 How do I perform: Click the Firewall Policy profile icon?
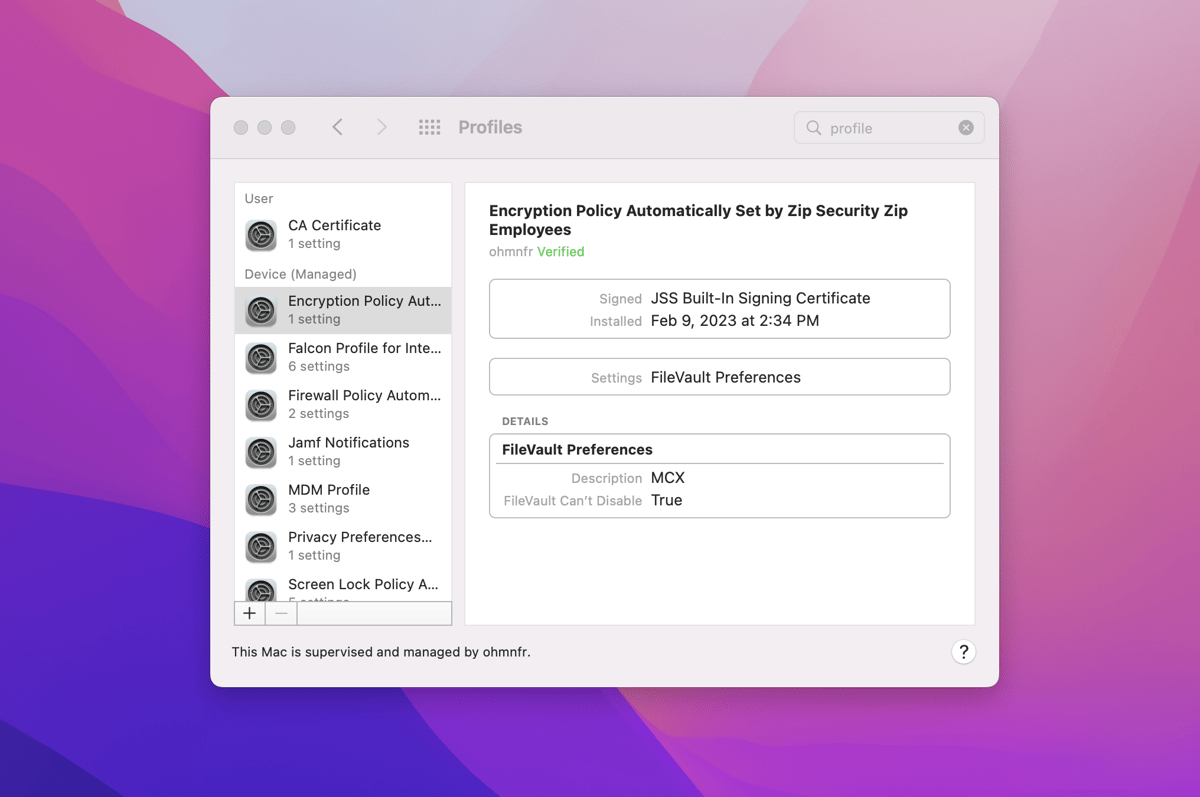[x=261, y=404]
